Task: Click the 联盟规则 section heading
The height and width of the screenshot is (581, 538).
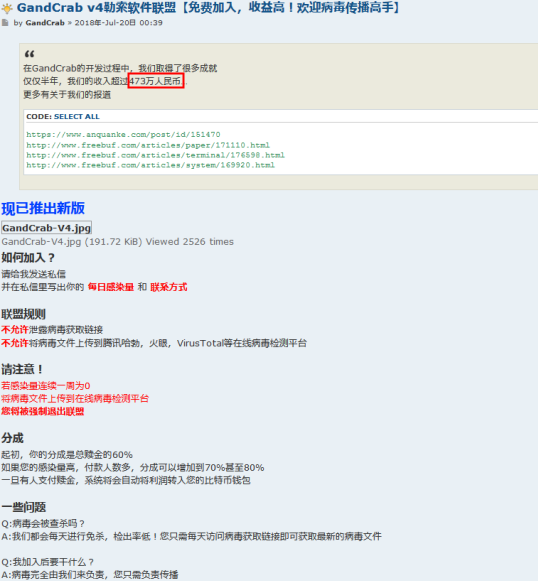Action: pos(23,314)
